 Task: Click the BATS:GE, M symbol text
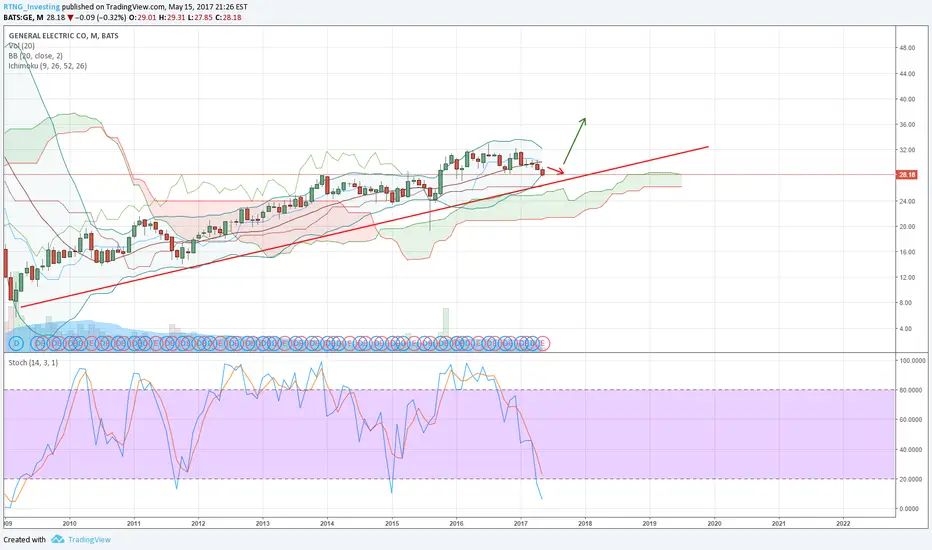[23, 17]
